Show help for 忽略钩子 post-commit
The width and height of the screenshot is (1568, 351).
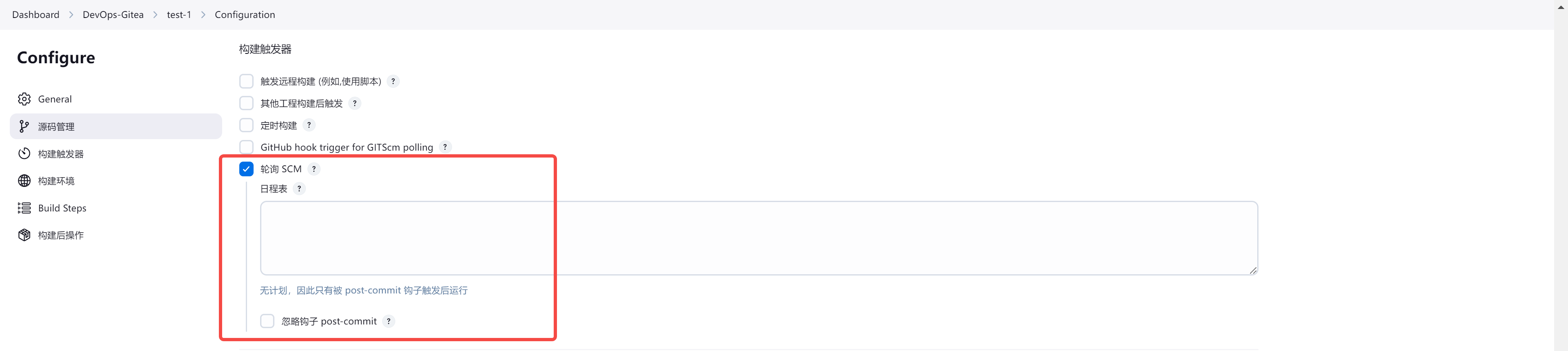[x=388, y=321]
